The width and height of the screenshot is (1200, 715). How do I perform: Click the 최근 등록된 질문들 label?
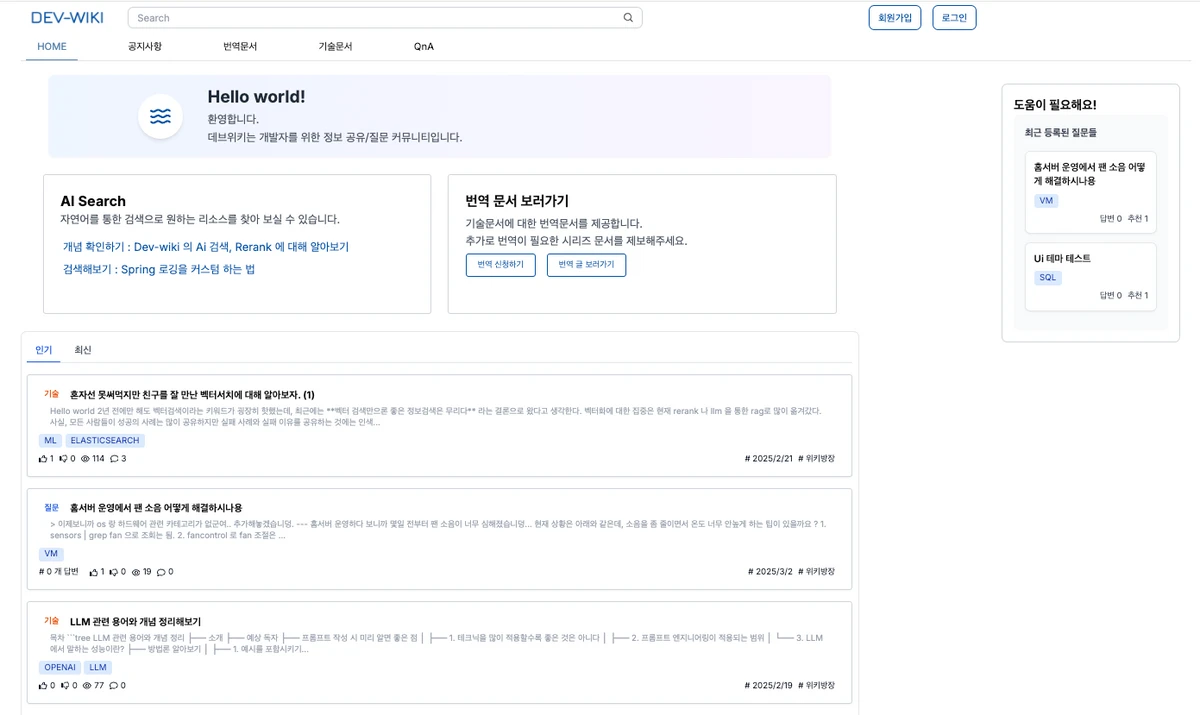coord(1061,132)
